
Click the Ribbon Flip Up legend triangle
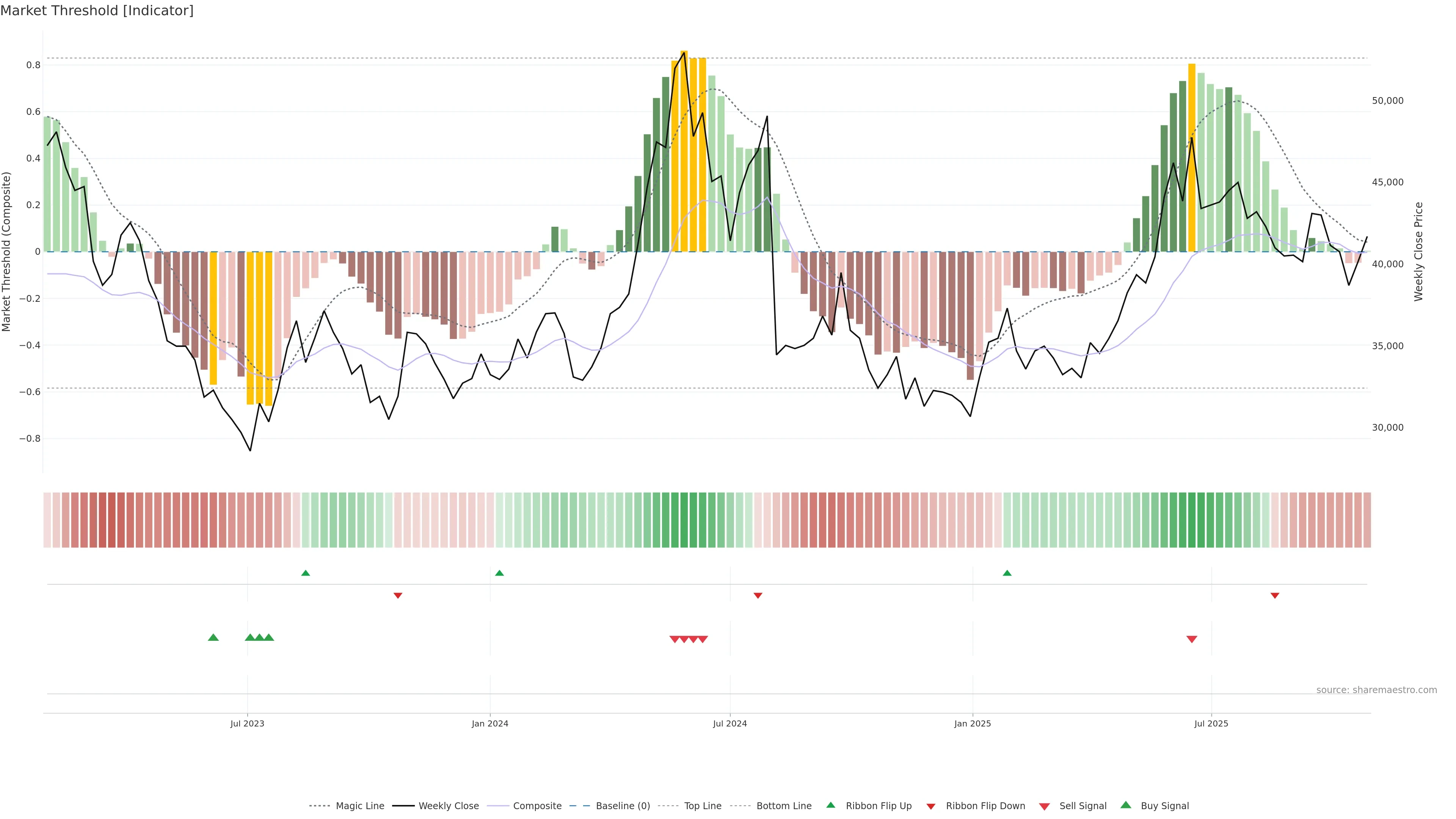pos(830,805)
